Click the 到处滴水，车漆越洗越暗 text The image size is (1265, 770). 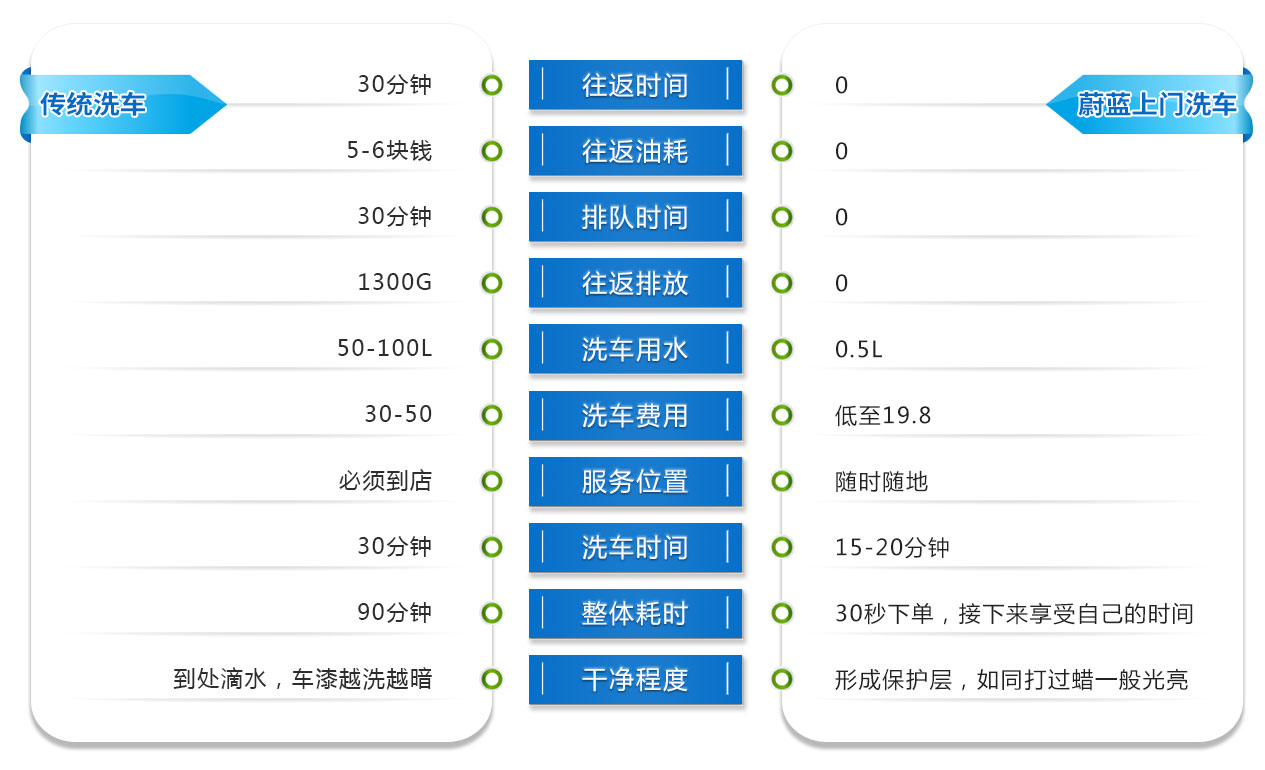[x=303, y=679]
